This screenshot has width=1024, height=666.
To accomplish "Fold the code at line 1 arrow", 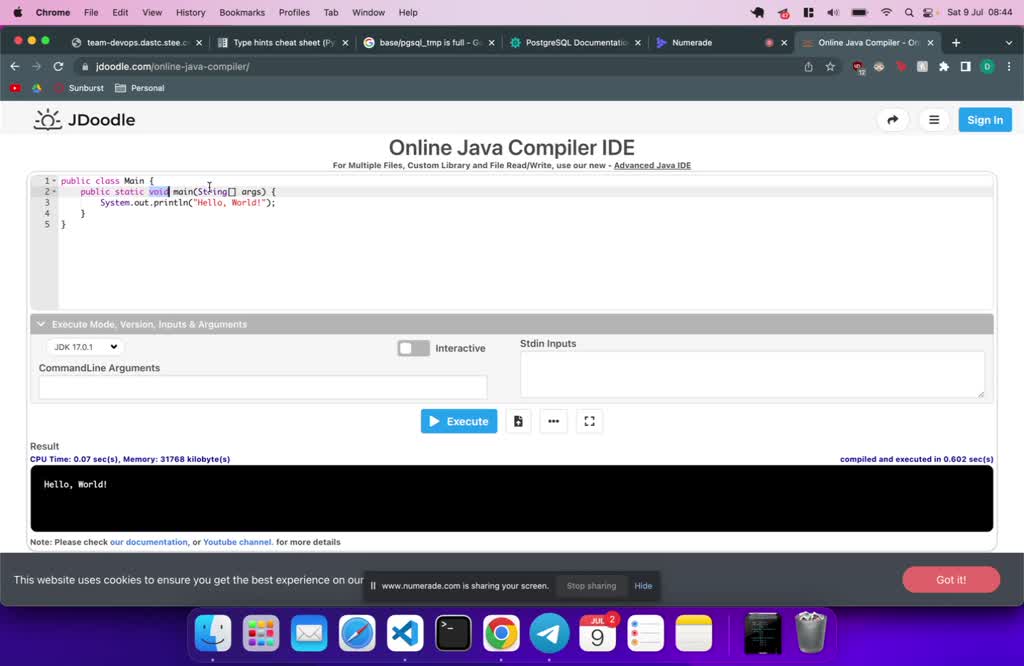I will coord(54,181).
